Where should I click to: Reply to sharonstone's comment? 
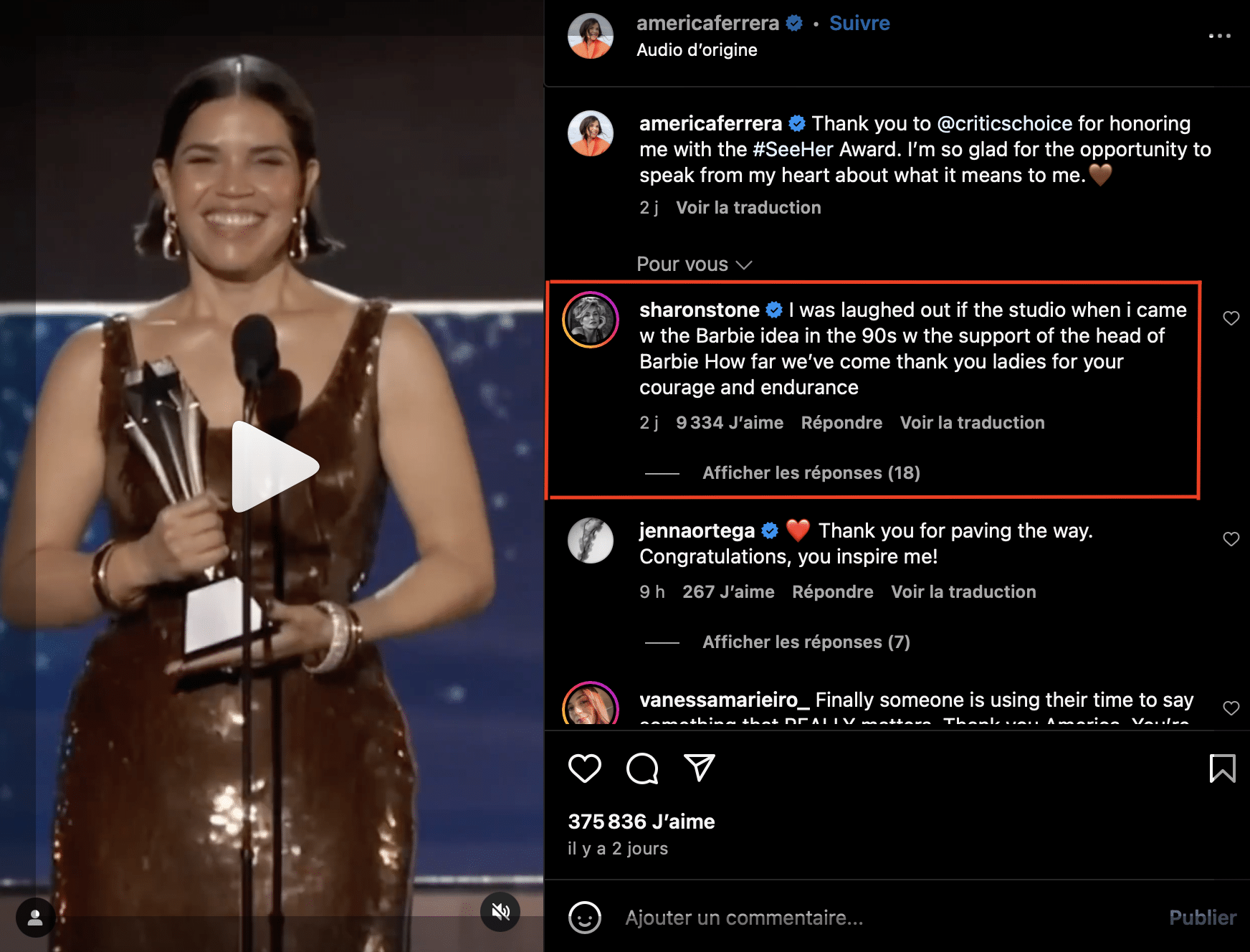tap(841, 423)
